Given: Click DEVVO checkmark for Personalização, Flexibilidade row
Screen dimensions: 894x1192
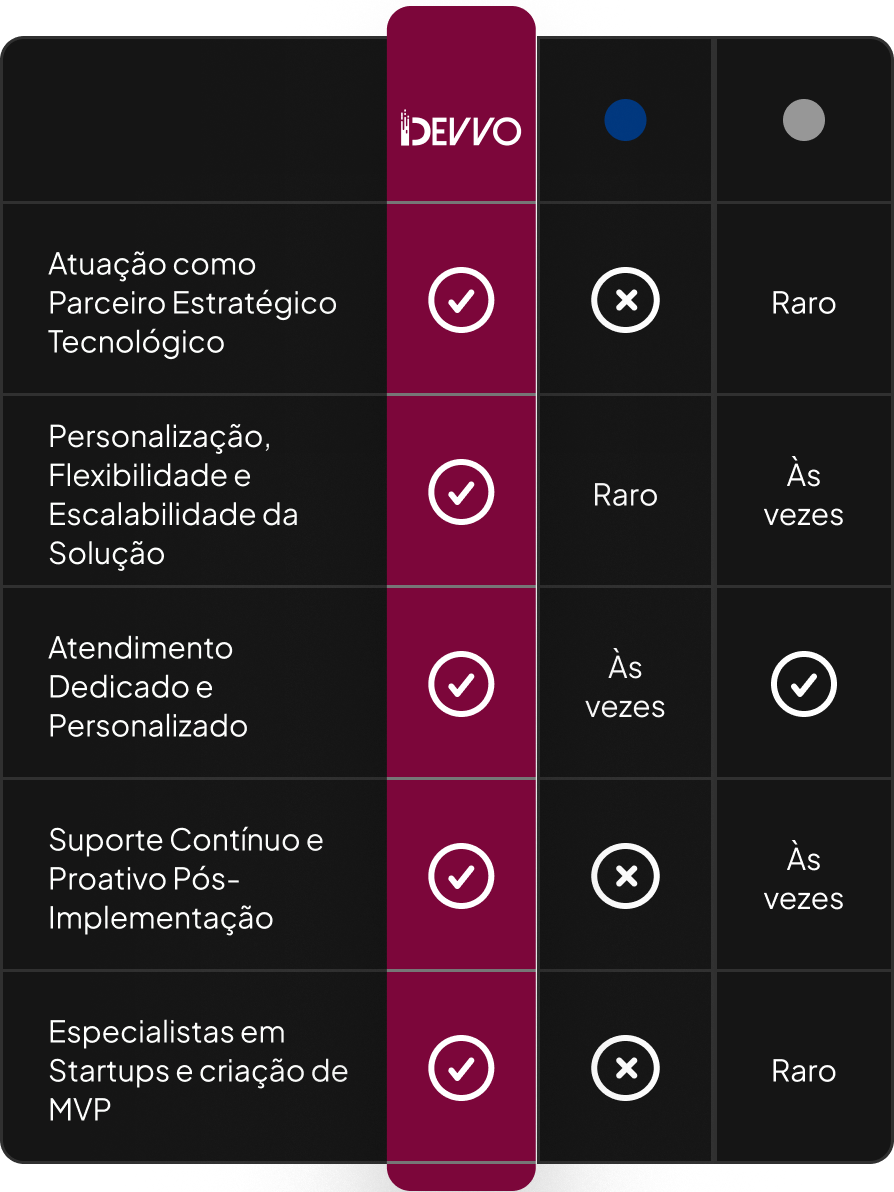Looking at the screenshot, I should (461, 492).
